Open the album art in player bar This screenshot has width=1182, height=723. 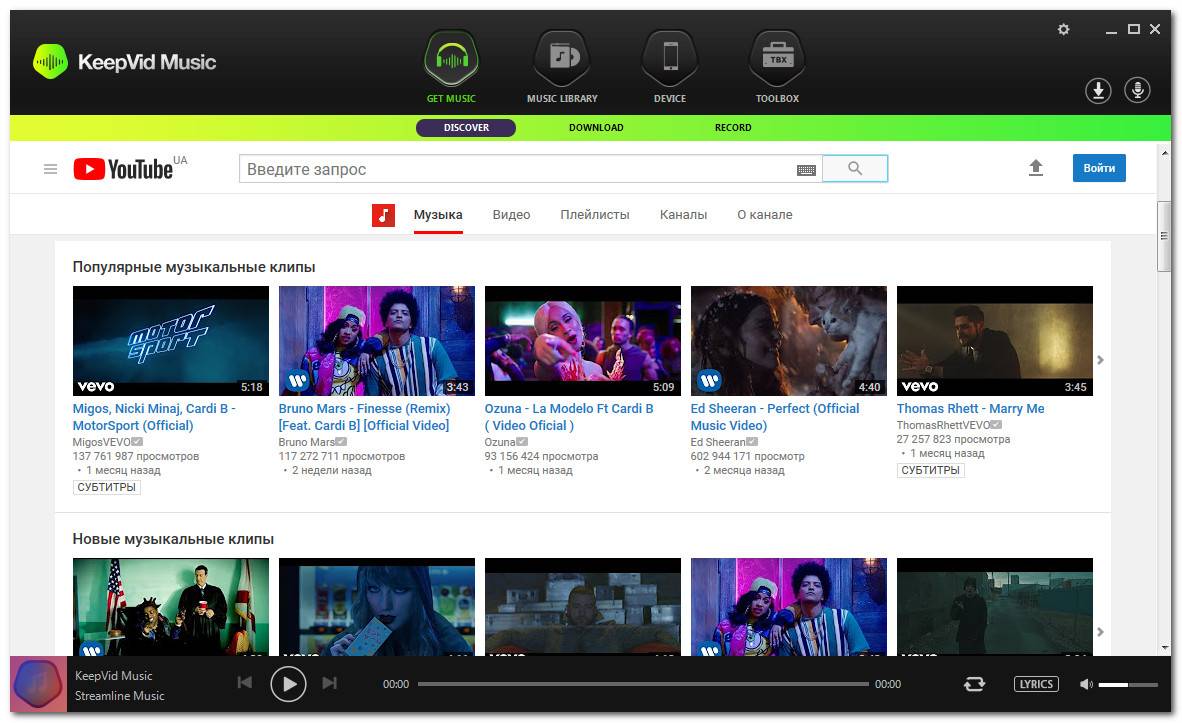click(38, 684)
